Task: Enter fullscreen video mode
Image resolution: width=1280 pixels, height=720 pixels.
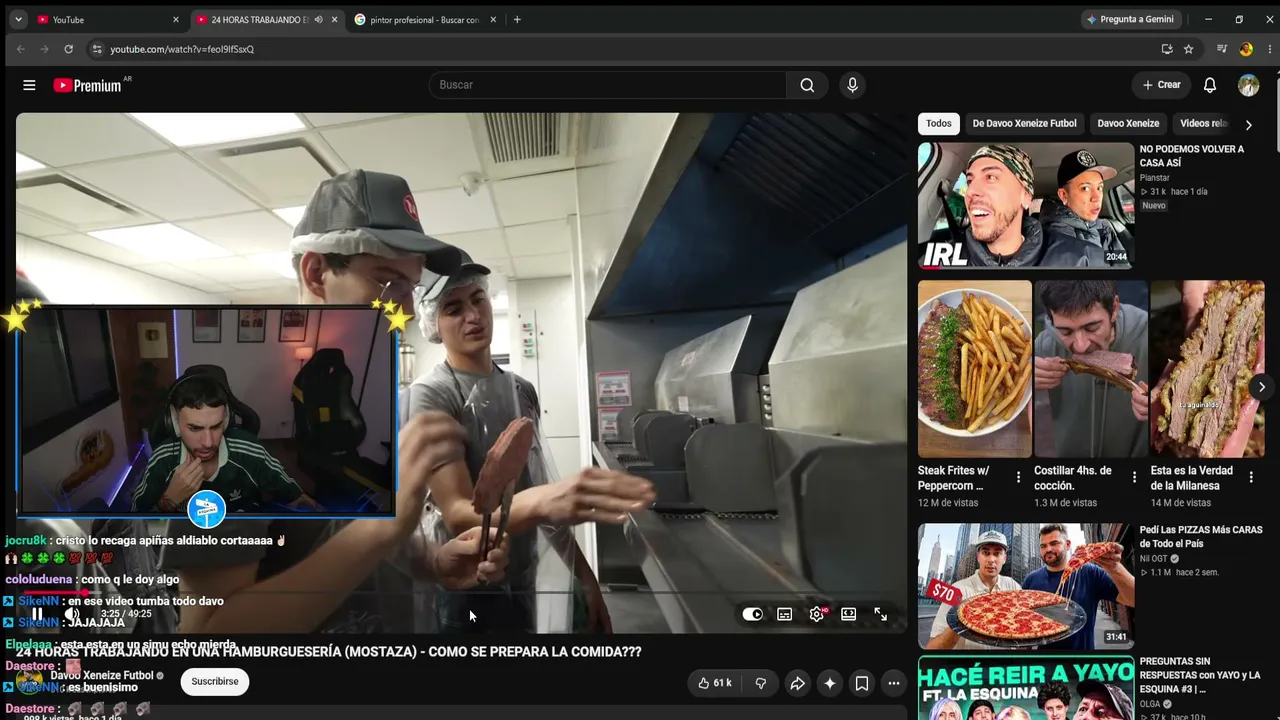Action: [x=881, y=614]
